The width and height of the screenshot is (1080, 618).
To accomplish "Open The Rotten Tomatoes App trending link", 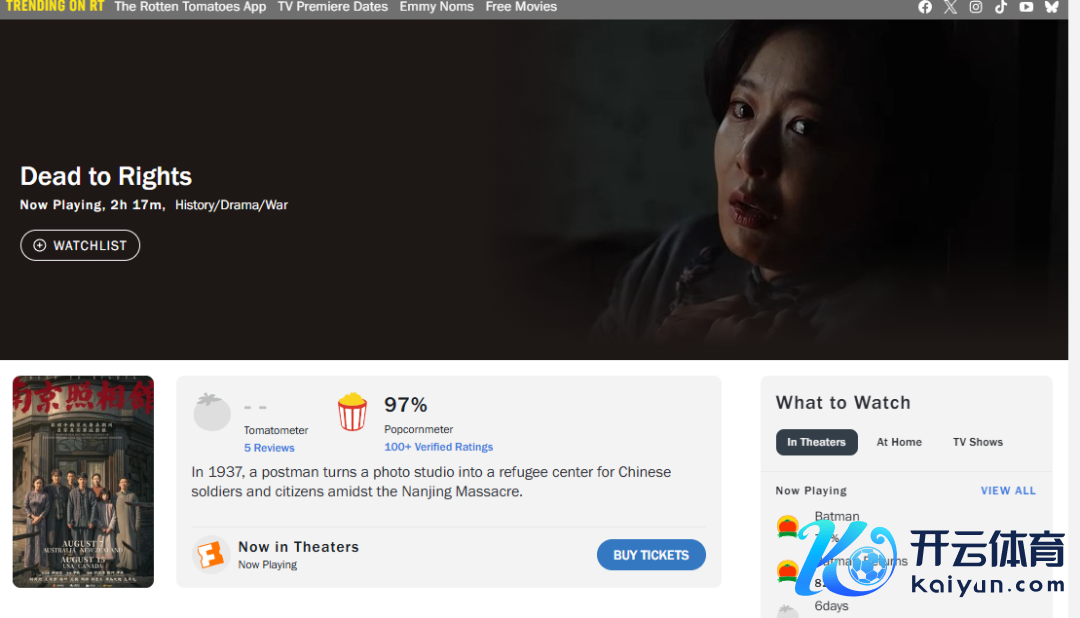I will [190, 7].
